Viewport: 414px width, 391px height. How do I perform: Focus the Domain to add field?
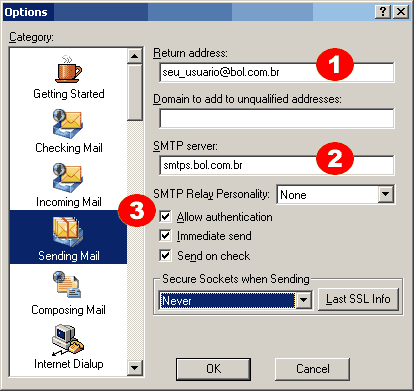click(277, 118)
